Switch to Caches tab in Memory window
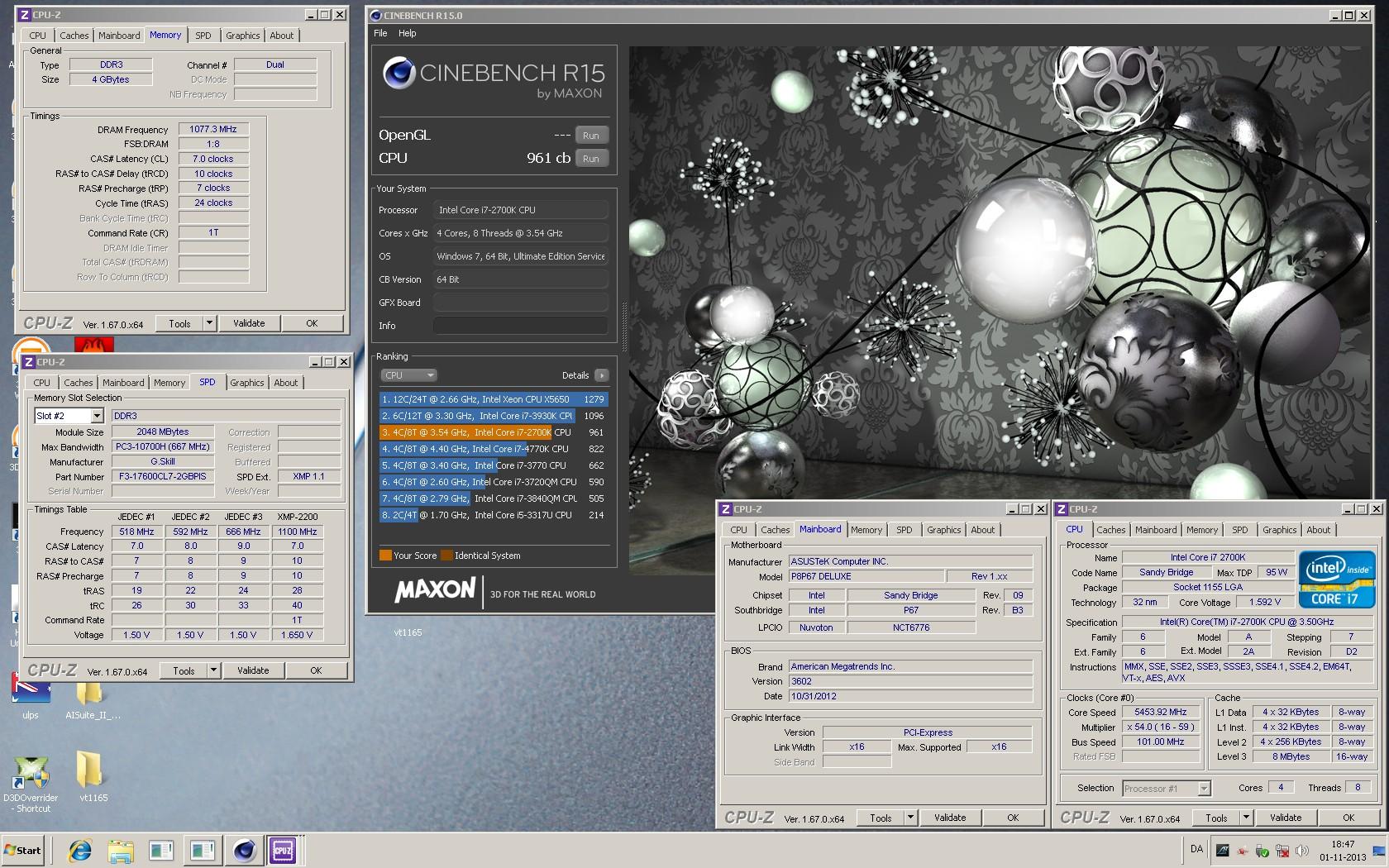1389x868 pixels. (x=74, y=36)
